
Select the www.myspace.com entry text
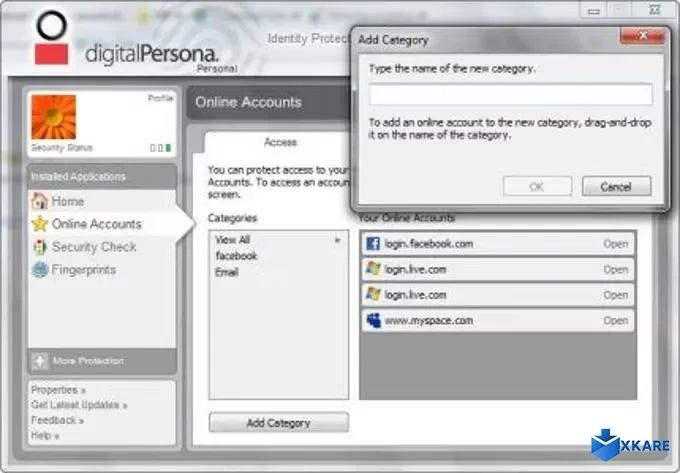pyautogui.click(x=428, y=321)
